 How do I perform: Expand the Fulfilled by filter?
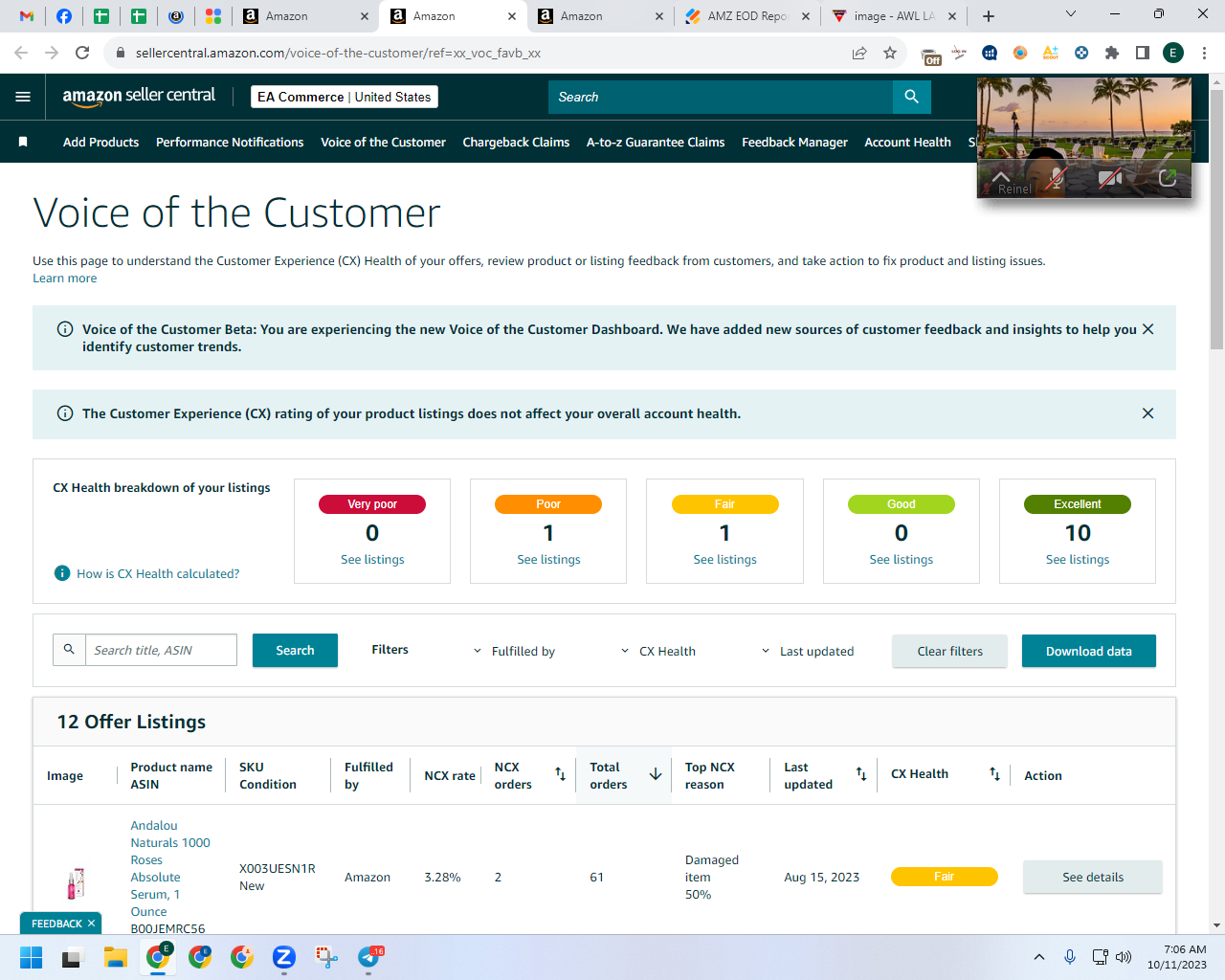(514, 651)
